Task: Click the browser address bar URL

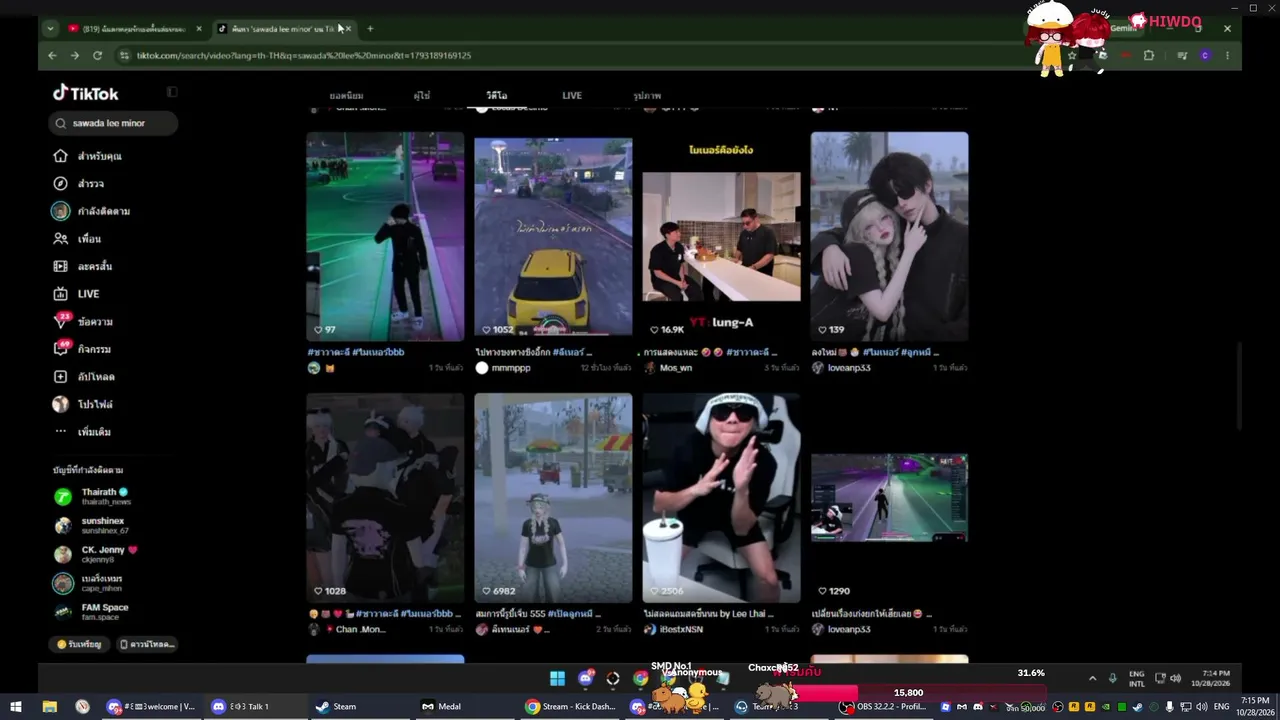Action: [x=304, y=55]
